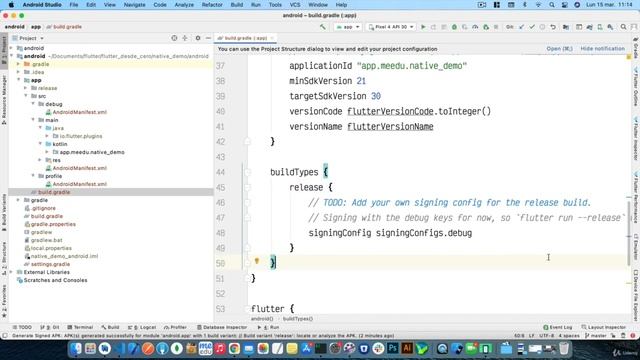Image resolution: width=640 pixels, height=360 pixels.
Task: Select the app.meedu.native_demo package
Action: (89, 152)
